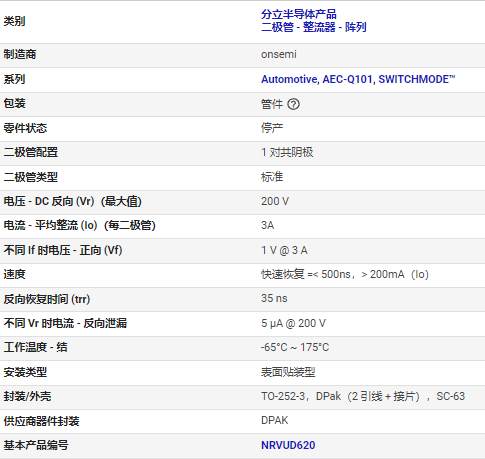
Task: Click the 停产 part status value
Action: [x=272, y=128]
